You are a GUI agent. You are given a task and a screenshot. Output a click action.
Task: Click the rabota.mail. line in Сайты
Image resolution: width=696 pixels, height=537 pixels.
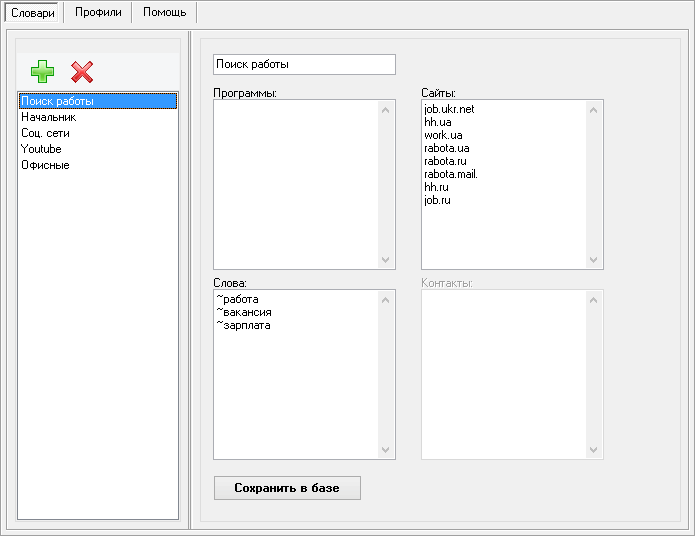tap(451, 174)
